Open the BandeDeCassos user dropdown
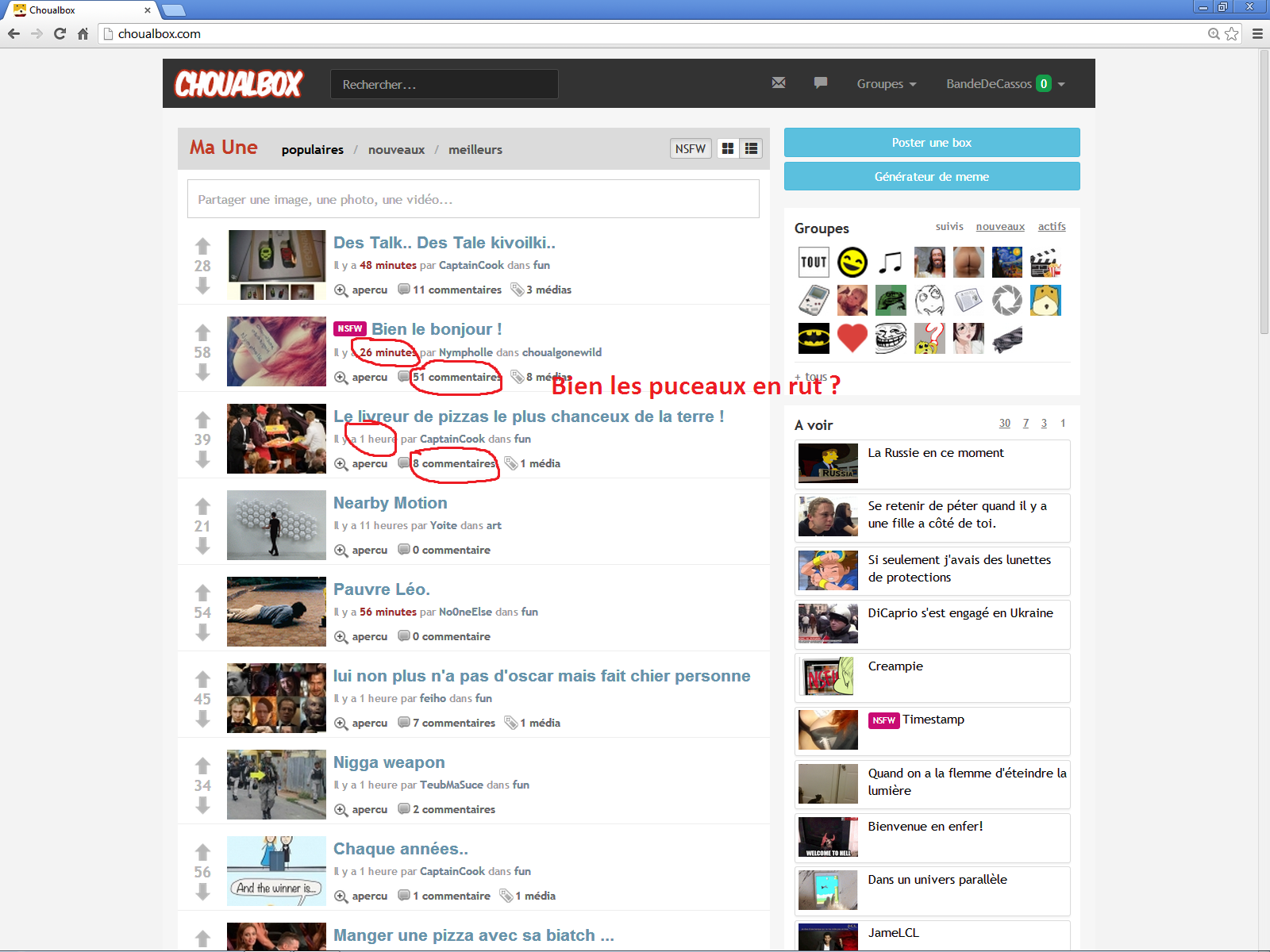Image resolution: width=1270 pixels, height=952 pixels. 1005,84
